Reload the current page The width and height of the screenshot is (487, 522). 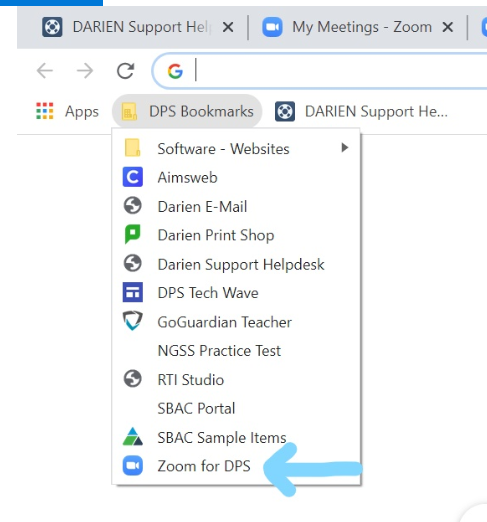[x=125, y=71]
